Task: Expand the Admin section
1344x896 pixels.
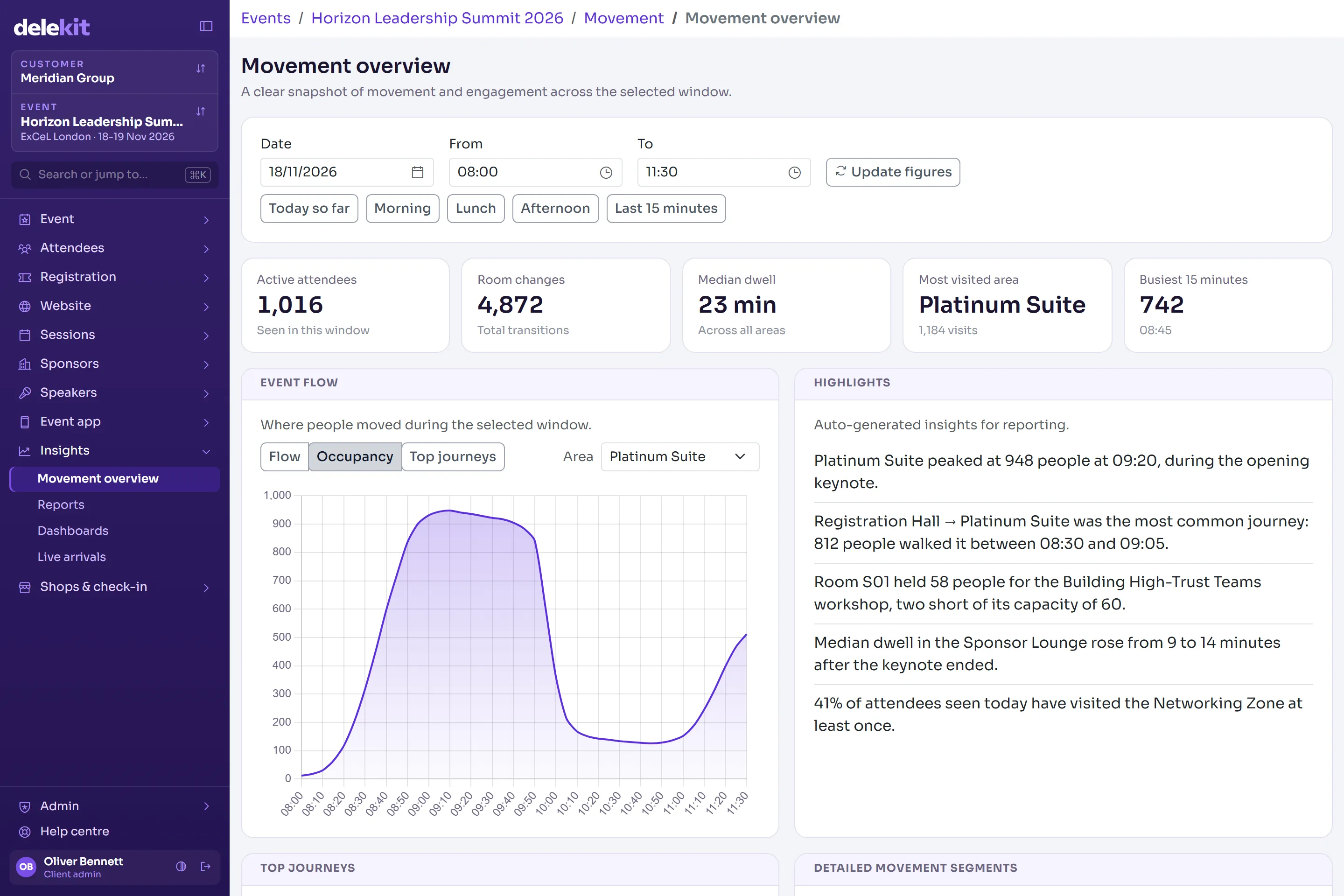Action: pos(206,806)
